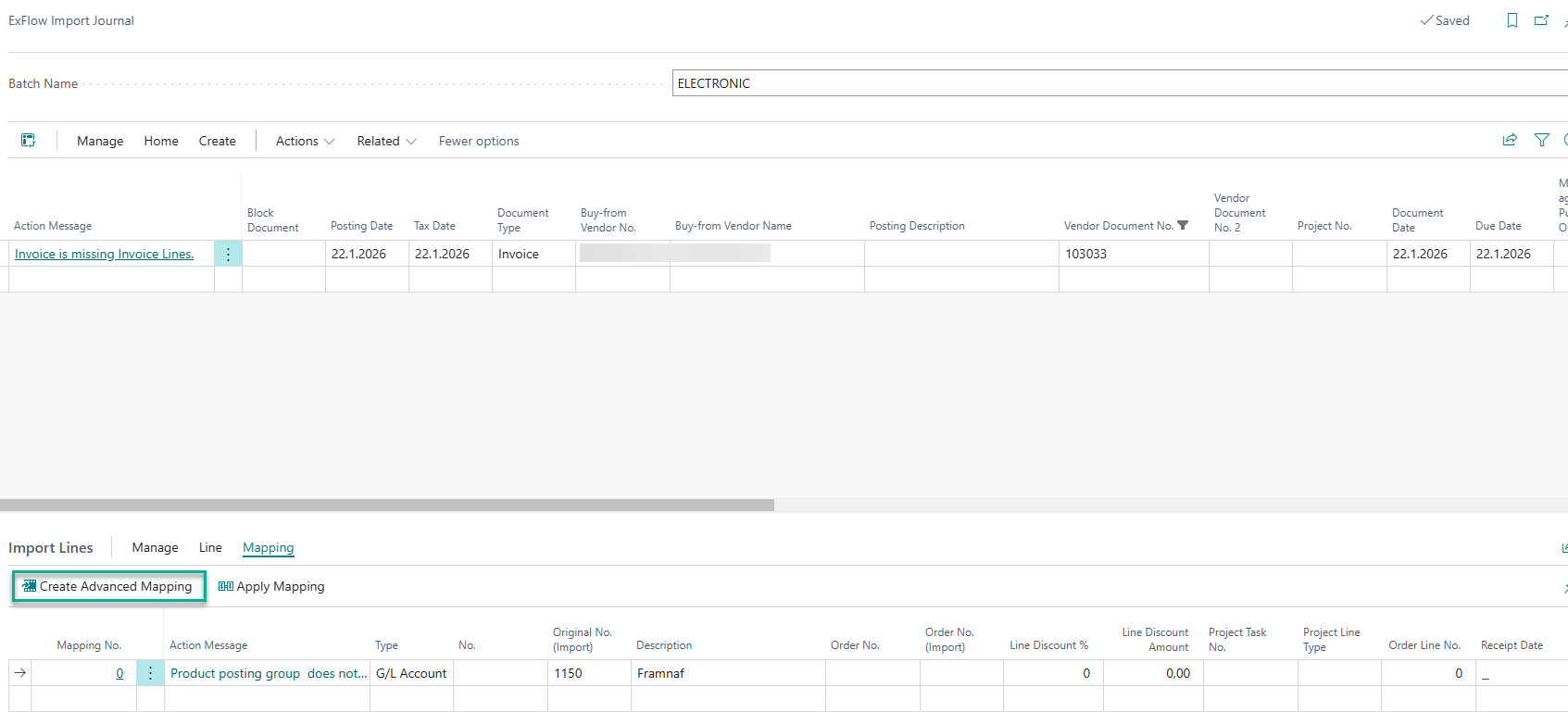Click the share icon in the toolbar
Screen dimensions: 1568x712
point(1510,140)
